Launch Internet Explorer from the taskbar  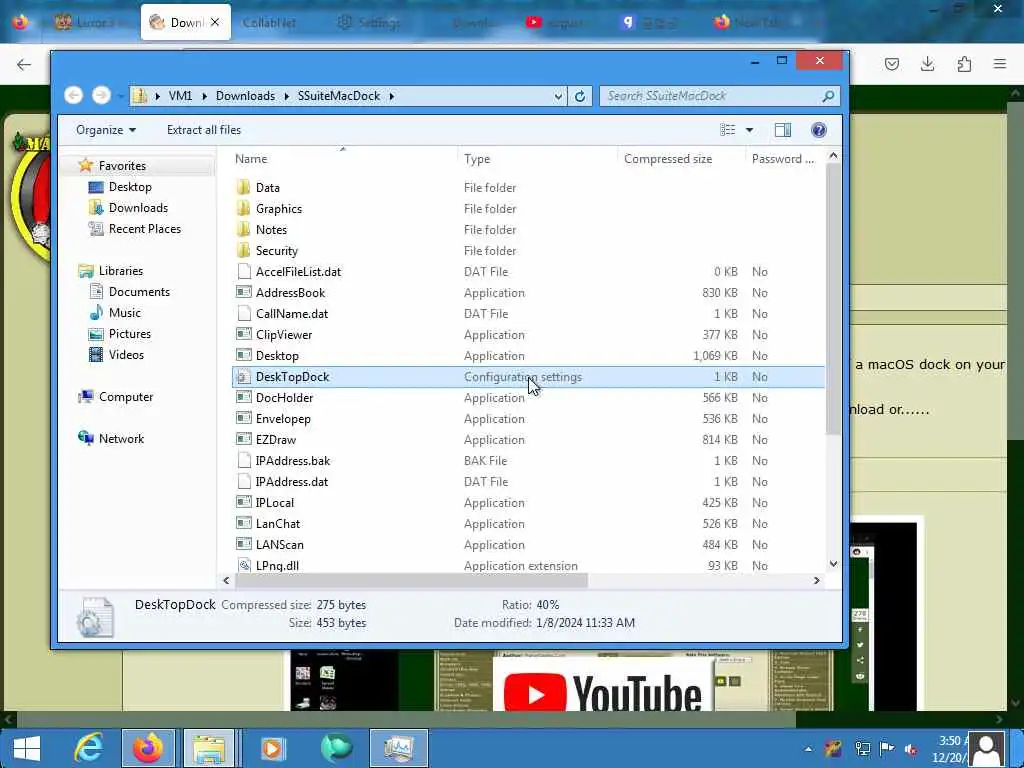89,748
